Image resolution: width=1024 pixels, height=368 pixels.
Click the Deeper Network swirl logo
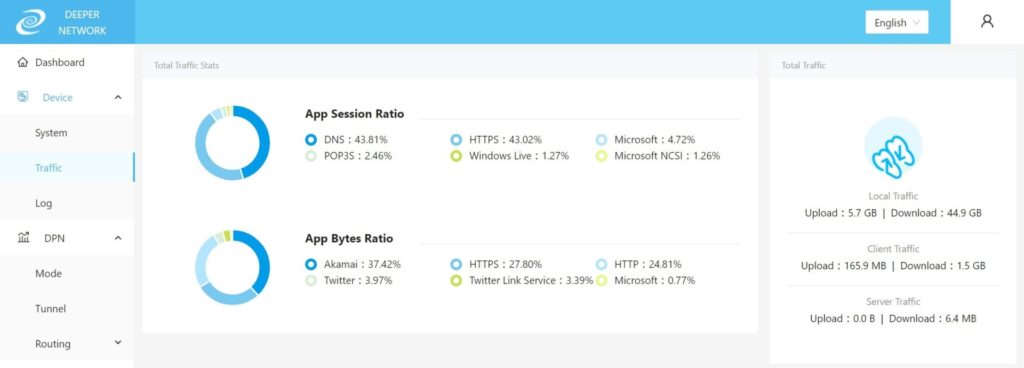31,22
